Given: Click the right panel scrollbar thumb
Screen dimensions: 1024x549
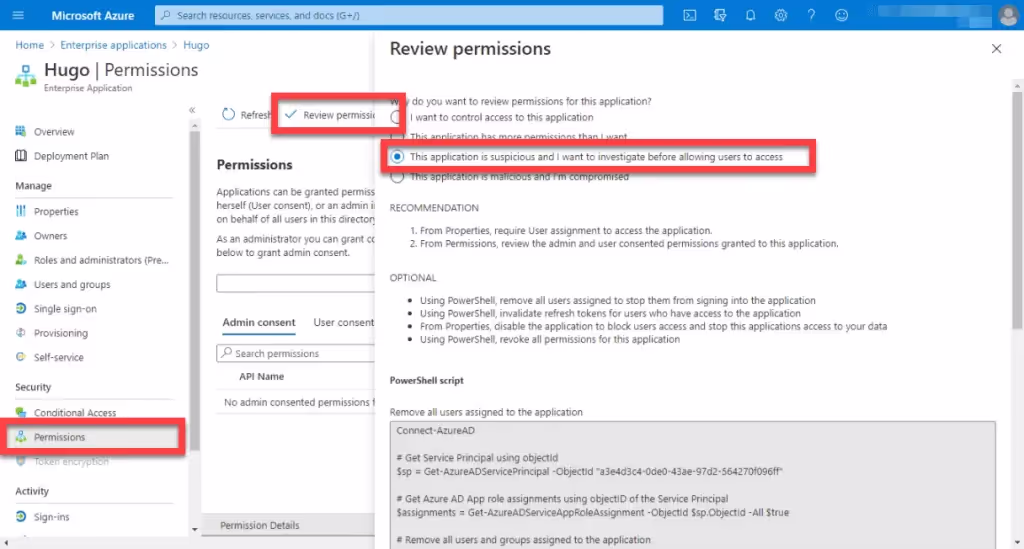Looking at the screenshot, I should click(1017, 209).
